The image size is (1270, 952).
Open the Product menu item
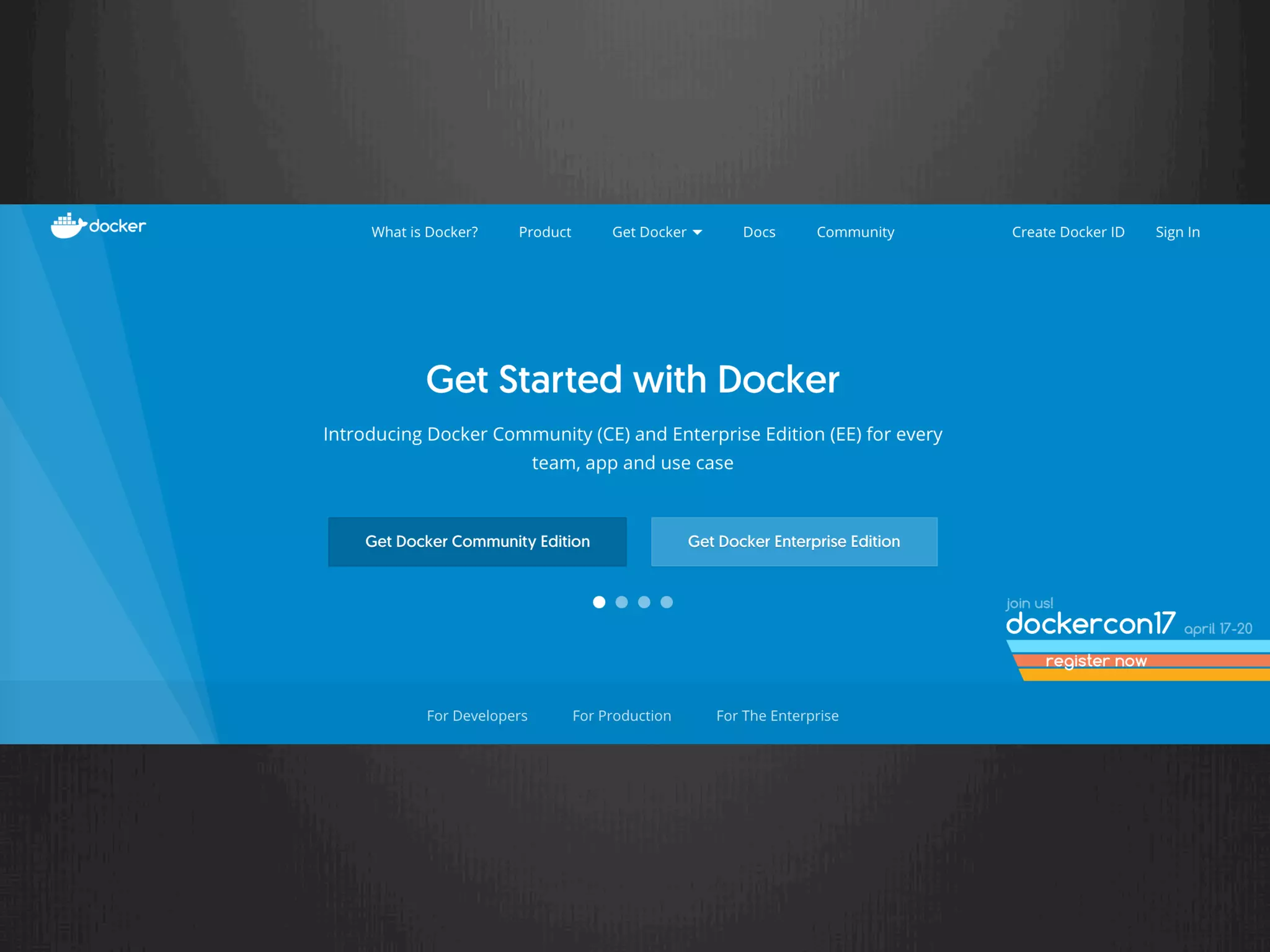click(544, 232)
